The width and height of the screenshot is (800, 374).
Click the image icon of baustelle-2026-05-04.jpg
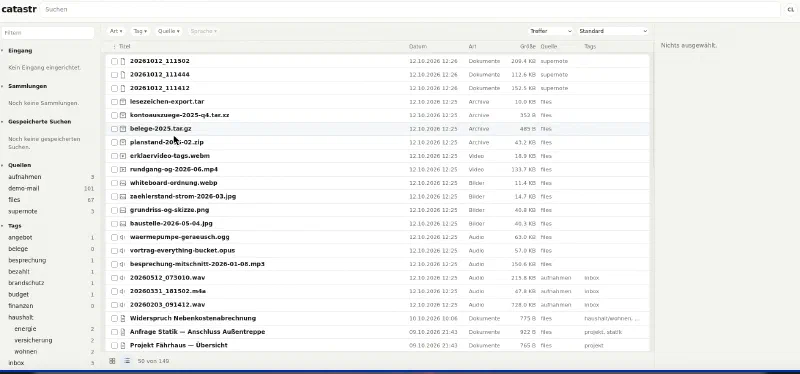(x=122, y=223)
